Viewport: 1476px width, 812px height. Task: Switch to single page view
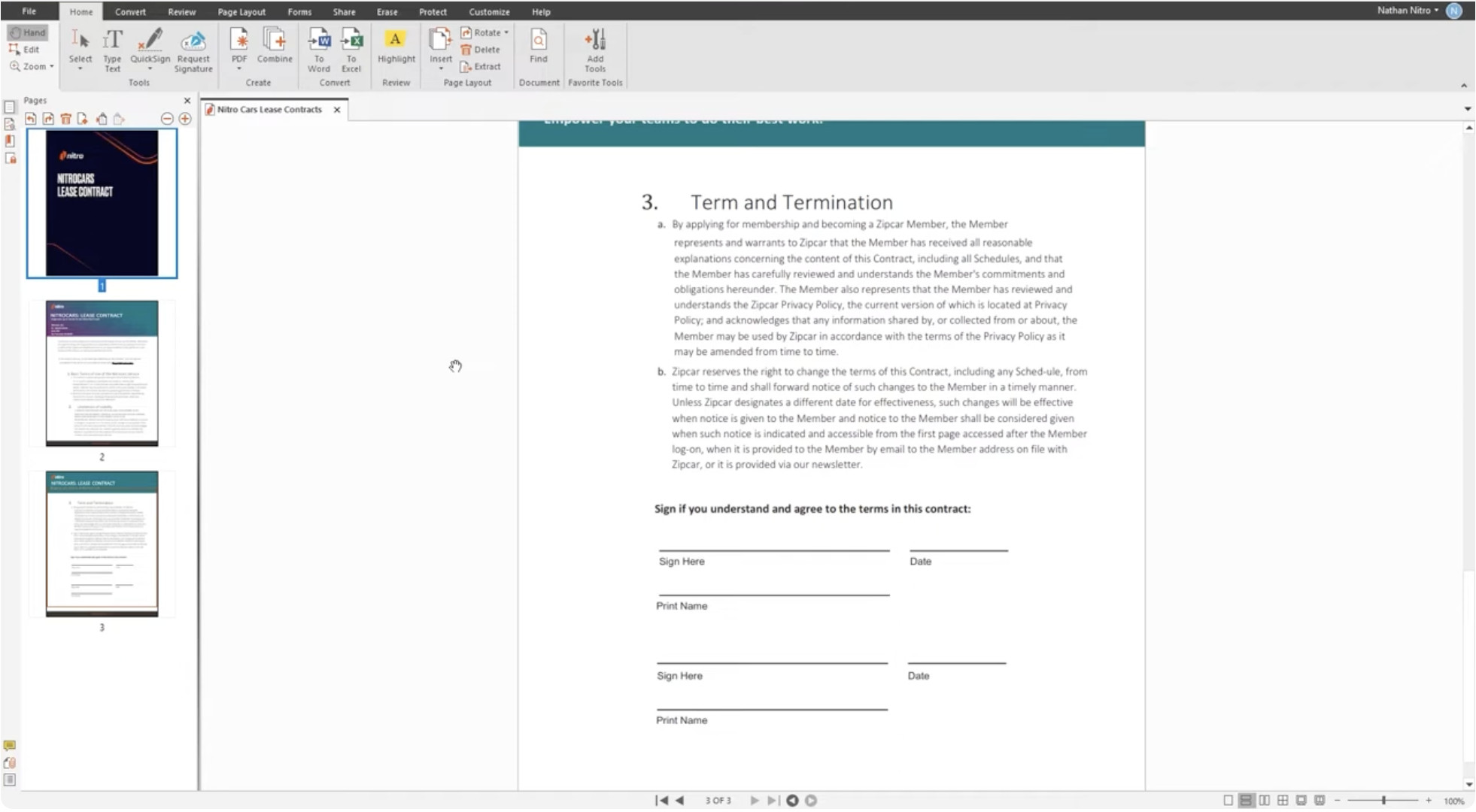(x=1228, y=801)
